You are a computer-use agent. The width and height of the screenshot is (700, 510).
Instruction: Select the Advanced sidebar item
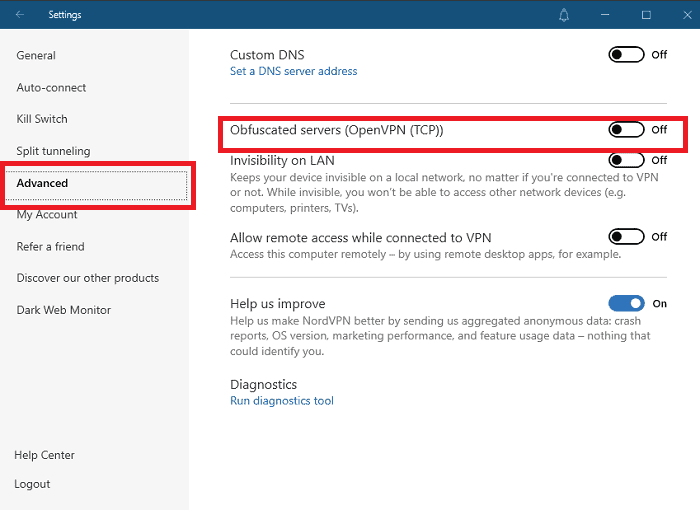[43, 183]
